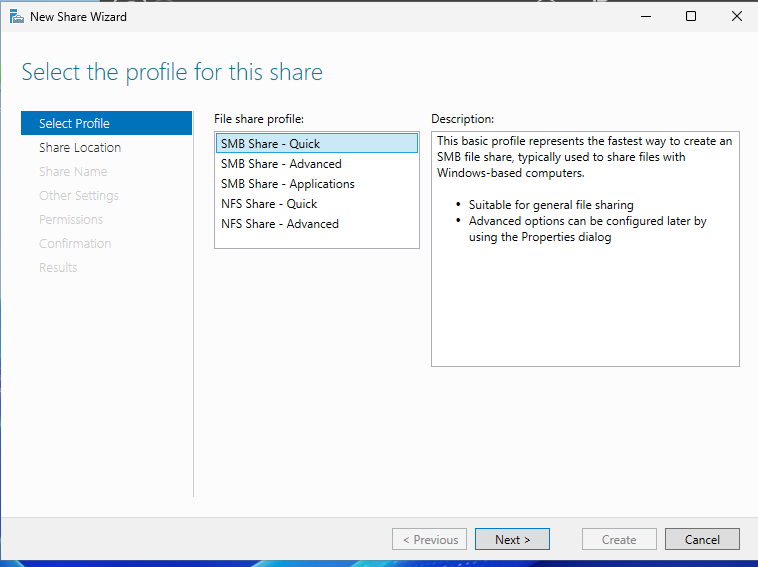
Task: Click the Previous button
Action: point(429,539)
